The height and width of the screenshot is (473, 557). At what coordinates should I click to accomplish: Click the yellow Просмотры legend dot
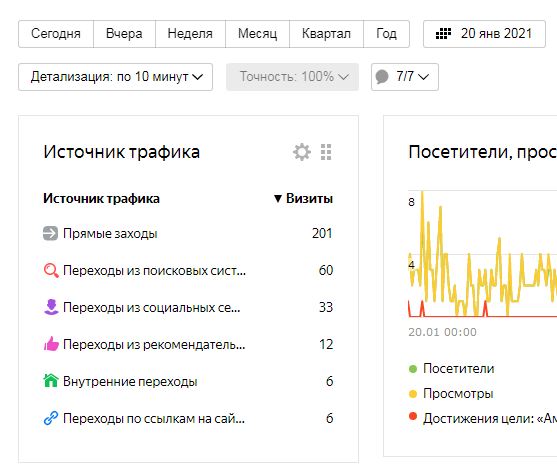click(413, 394)
